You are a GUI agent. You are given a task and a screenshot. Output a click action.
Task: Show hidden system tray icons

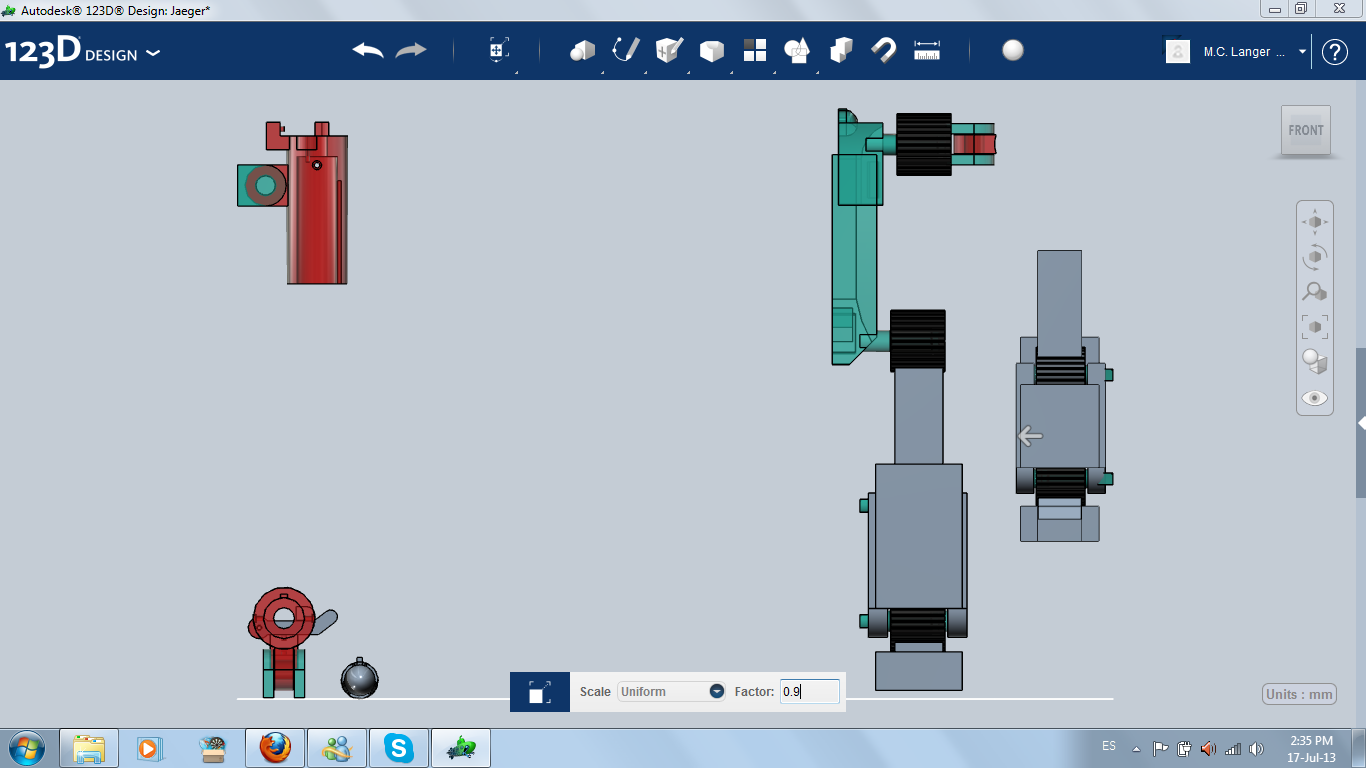(x=1136, y=748)
